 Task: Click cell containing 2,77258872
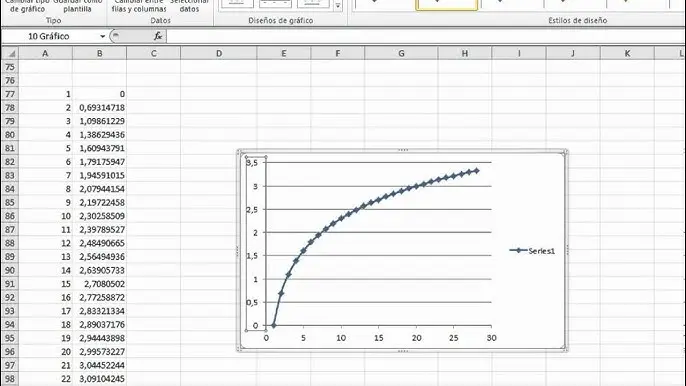click(x=99, y=298)
